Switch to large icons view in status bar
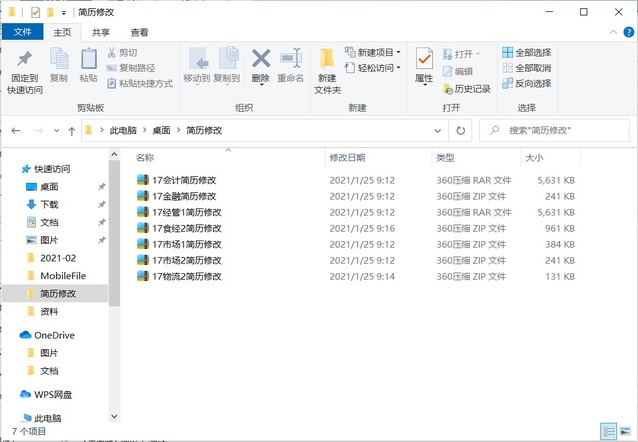638x442 pixels. 626,432
